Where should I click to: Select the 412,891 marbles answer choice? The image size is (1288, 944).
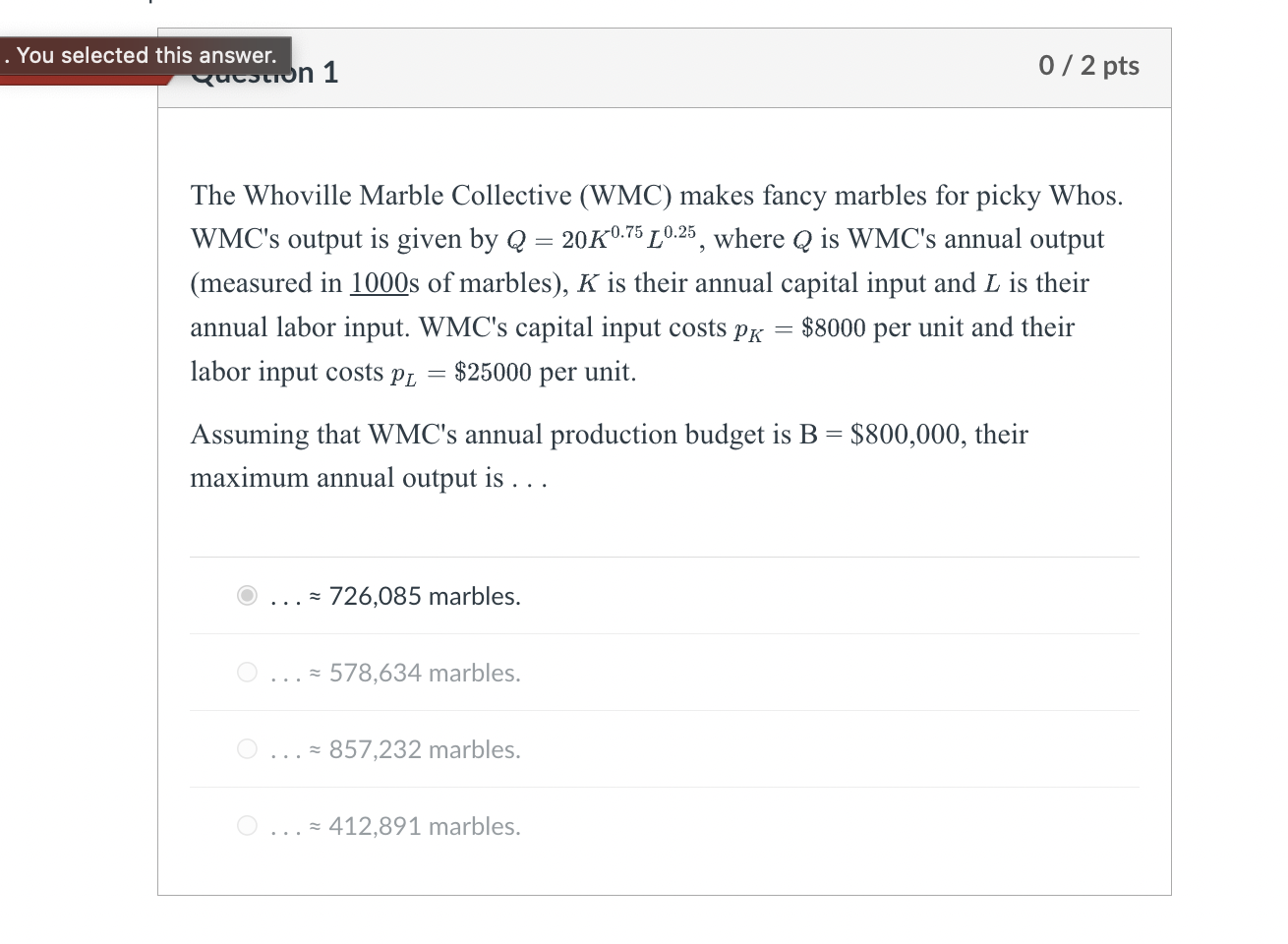[x=246, y=825]
